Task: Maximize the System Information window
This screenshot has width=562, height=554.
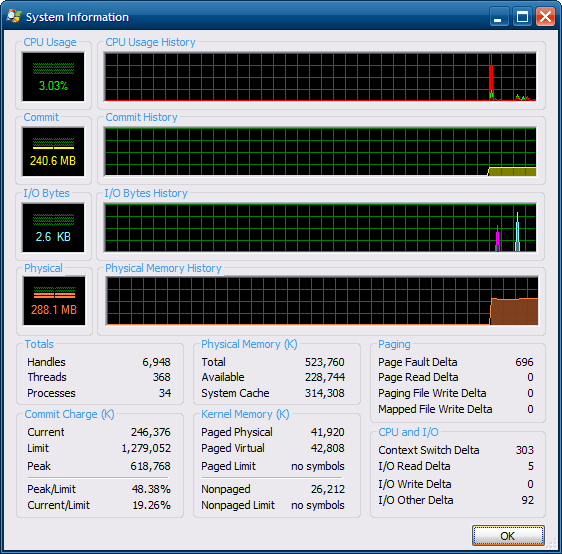Action: tap(522, 17)
